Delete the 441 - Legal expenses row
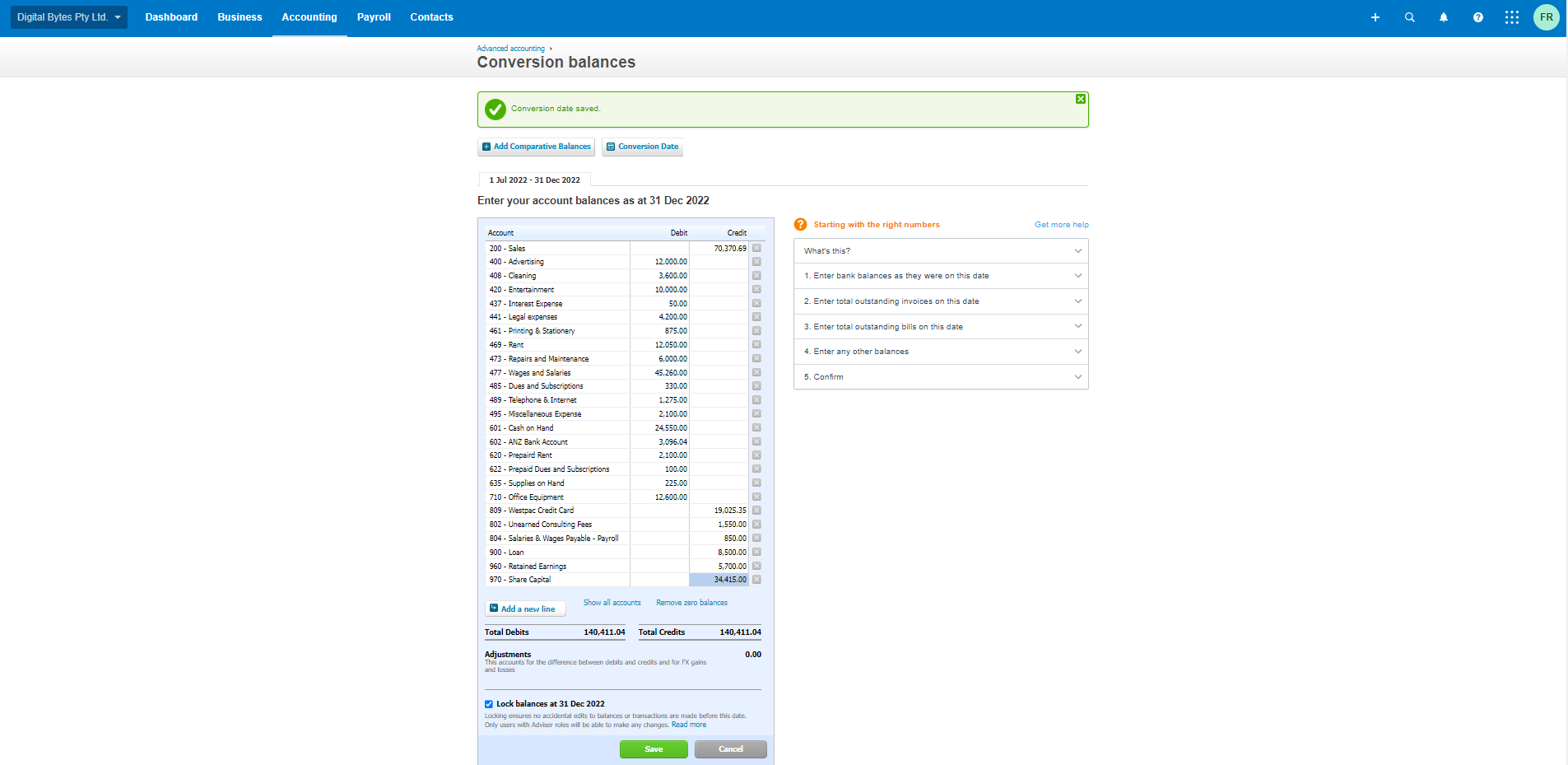 click(756, 317)
